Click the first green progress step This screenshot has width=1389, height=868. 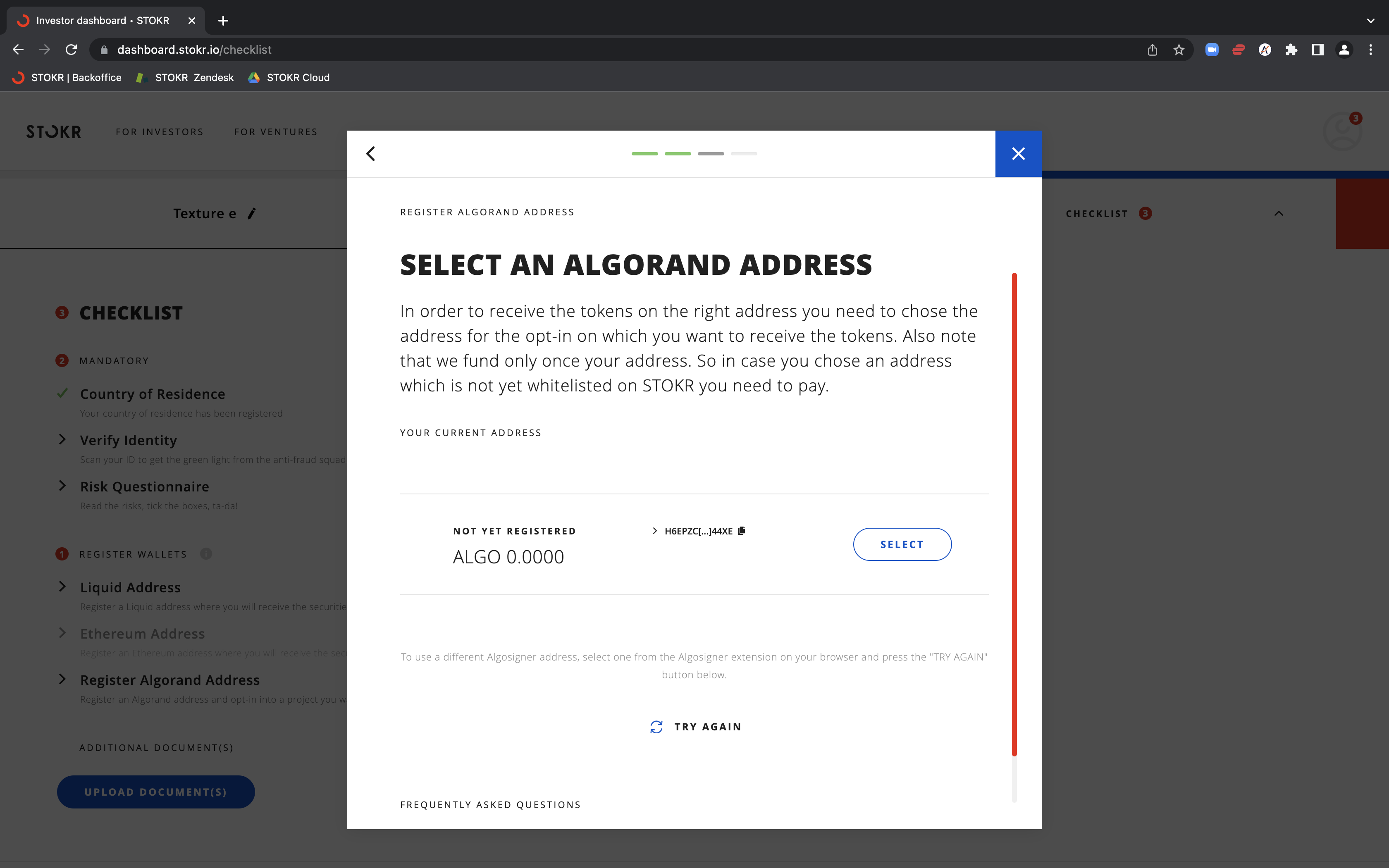(x=644, y=154)
